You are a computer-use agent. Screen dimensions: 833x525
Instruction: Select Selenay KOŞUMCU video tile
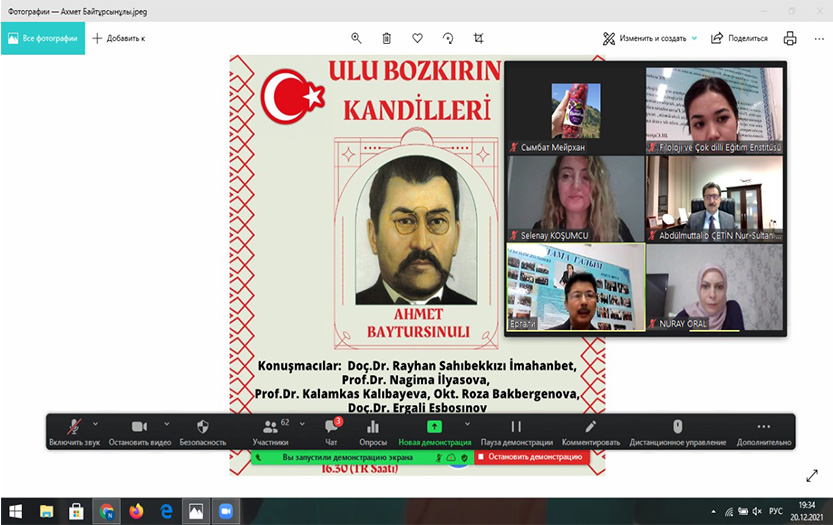tap(573, 198)
